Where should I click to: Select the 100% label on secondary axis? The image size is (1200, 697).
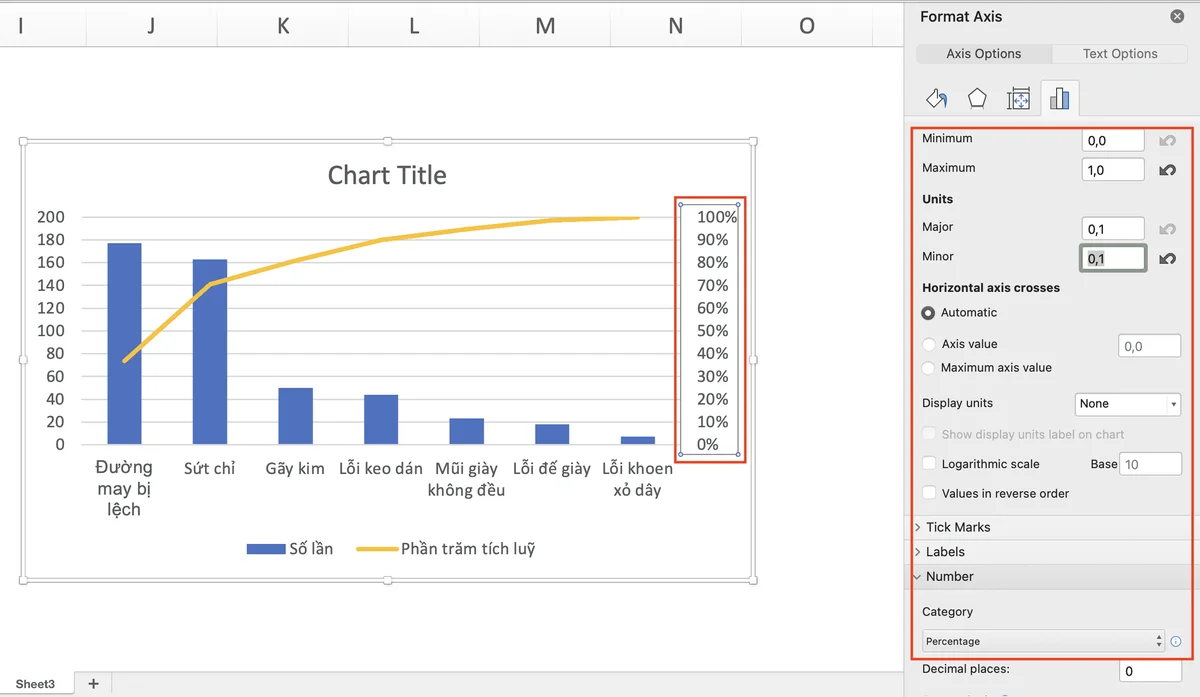coord(717,217)
